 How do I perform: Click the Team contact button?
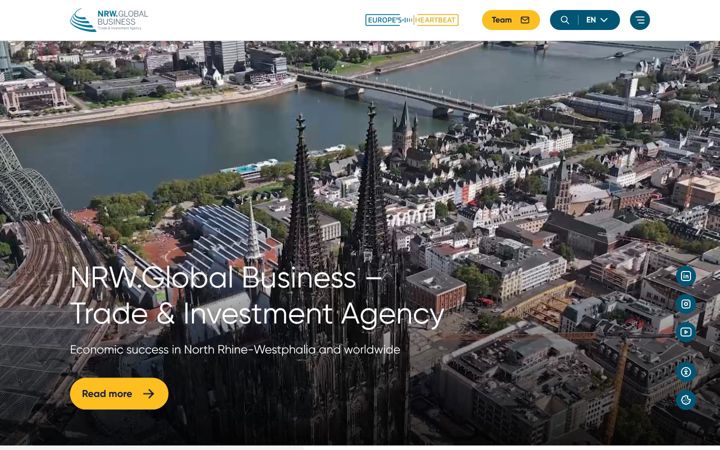coord(511,20)
